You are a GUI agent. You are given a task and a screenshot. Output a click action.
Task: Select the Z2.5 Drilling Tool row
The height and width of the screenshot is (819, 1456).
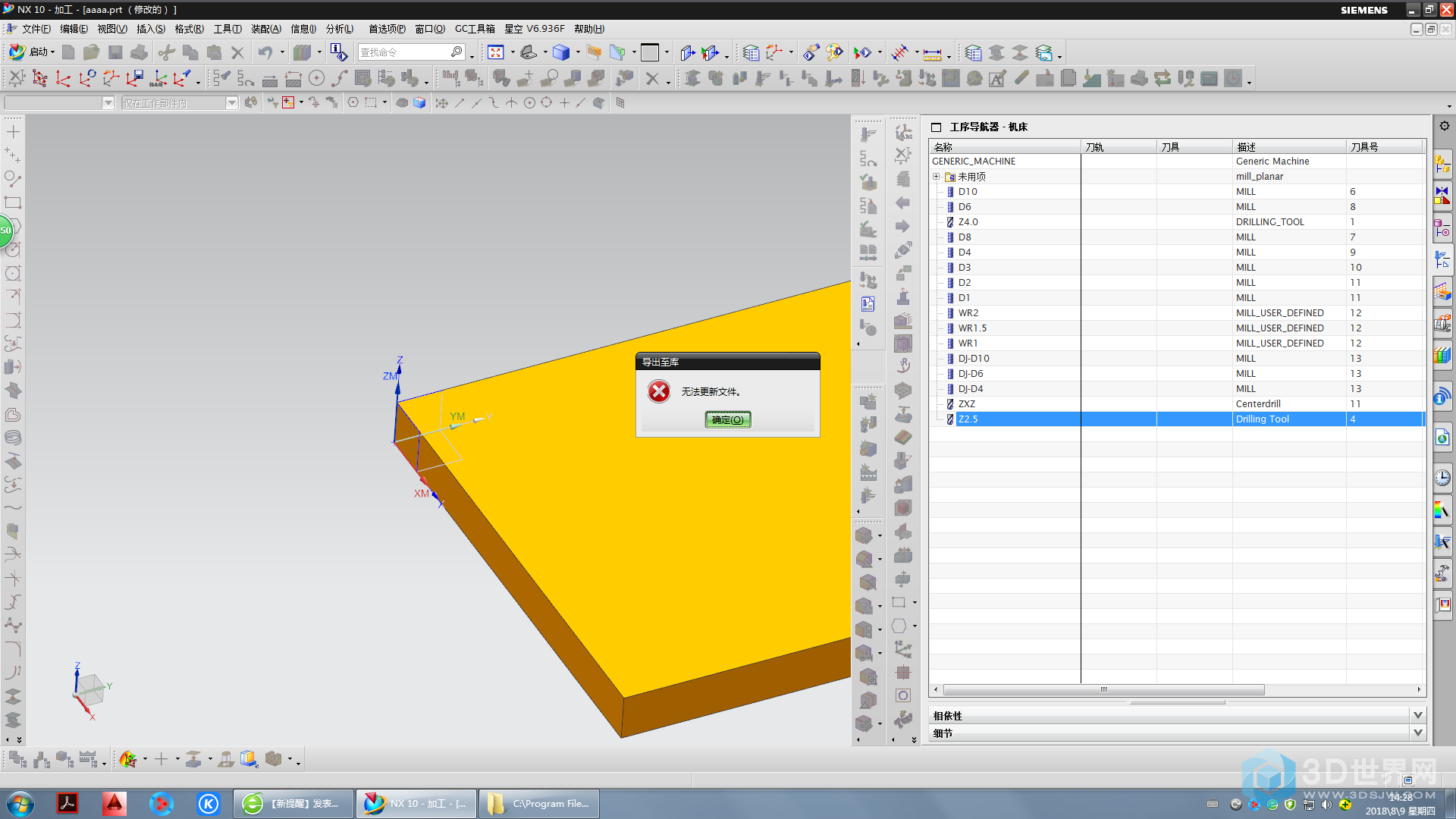point(1177,419)
